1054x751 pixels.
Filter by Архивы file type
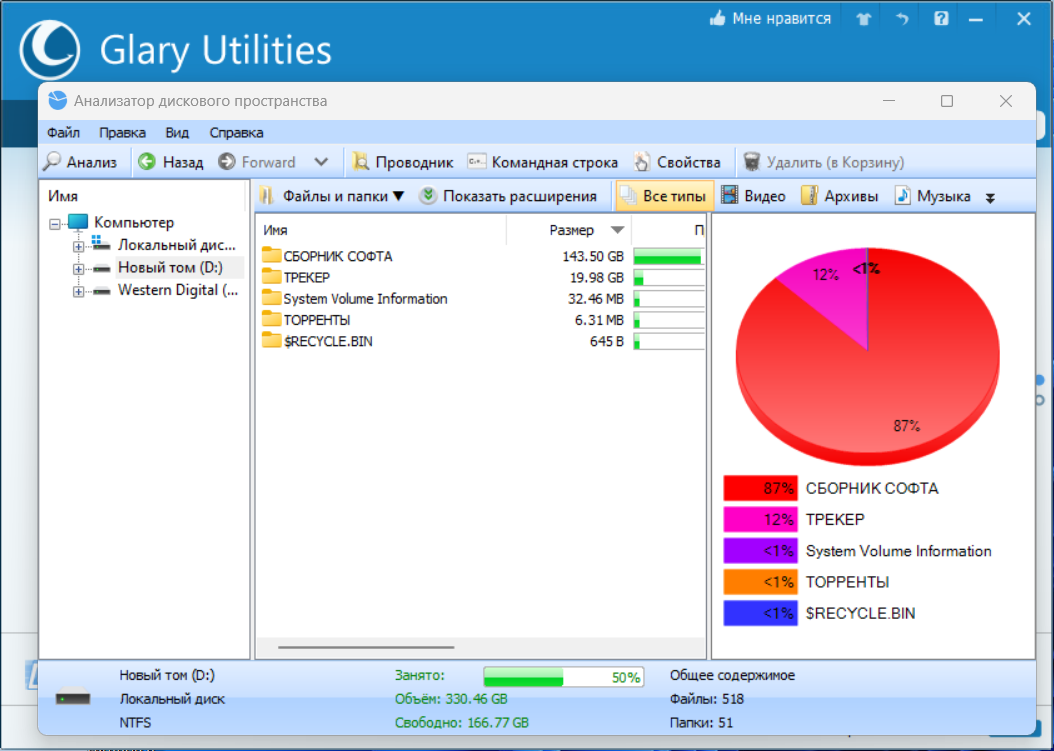[840, 196]
